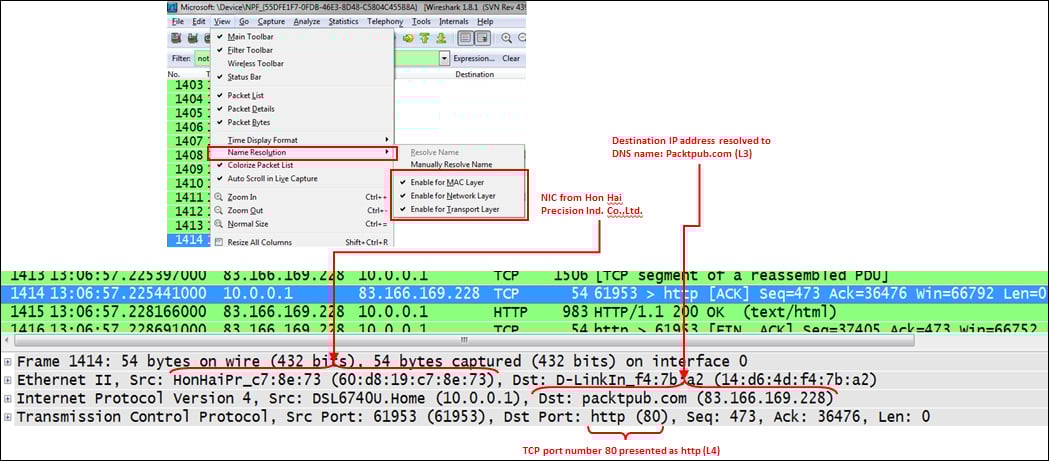Click the No. column header
The height and width of the screenshot is (461, 1049).
pyautogui.click(x=174, y=74)
